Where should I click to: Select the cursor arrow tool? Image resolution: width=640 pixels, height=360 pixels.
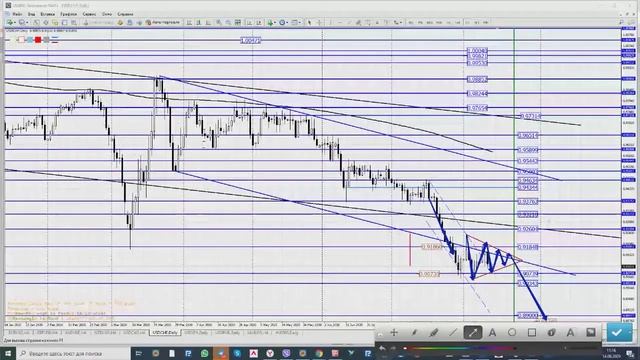(x=309, y=22)
